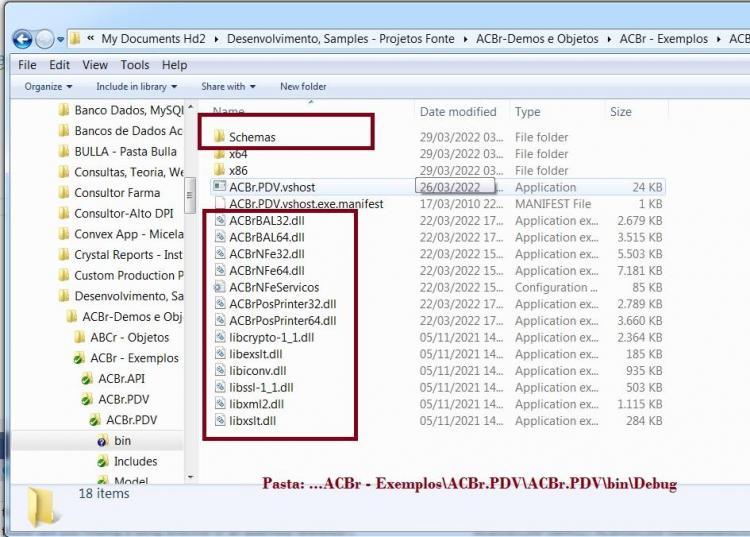Image resolution: width=750 pixels, height=537 pixels.
Task: Open Consultas, Teoria tree folder
Action: coord(121,172)
